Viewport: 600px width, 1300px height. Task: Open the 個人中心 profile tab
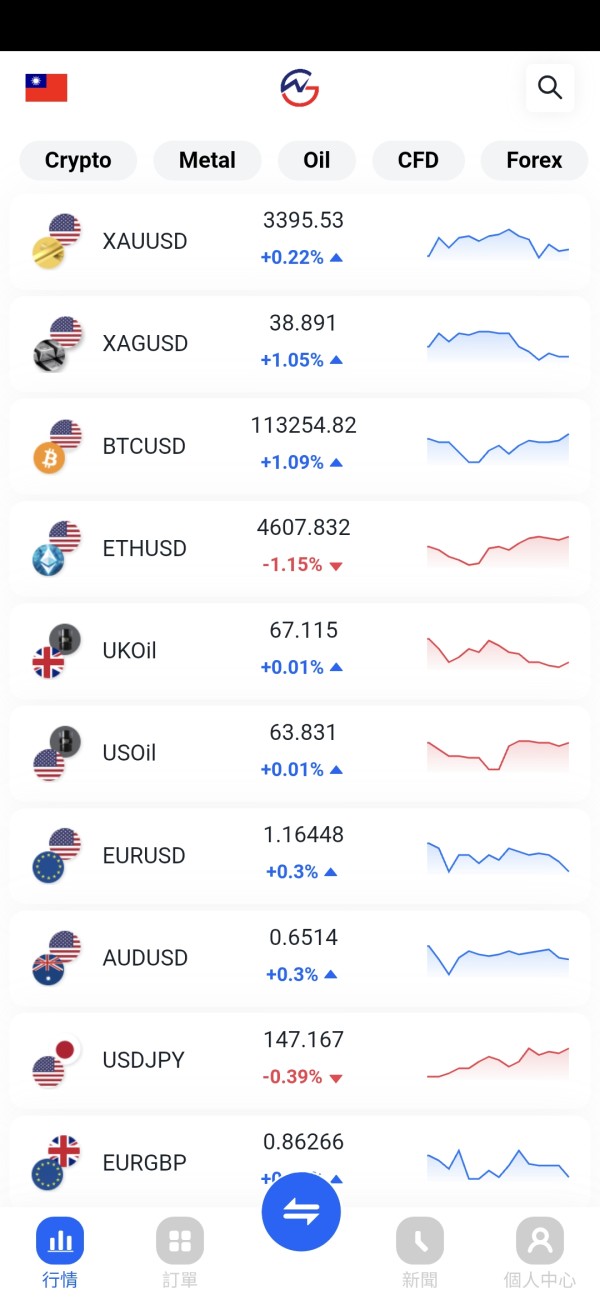[x=540, y=1252]
